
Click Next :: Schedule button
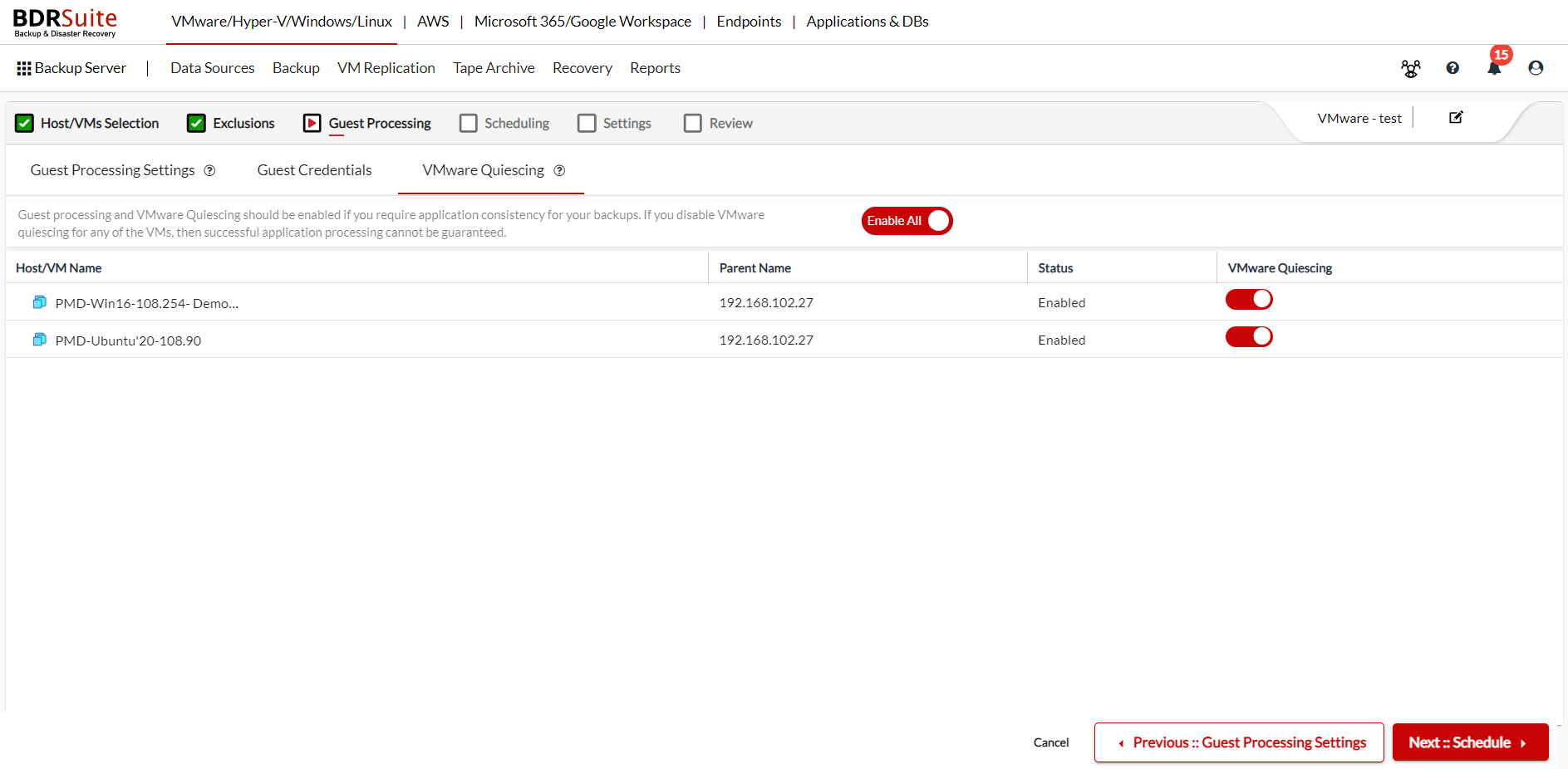[x=1470, y=742]
